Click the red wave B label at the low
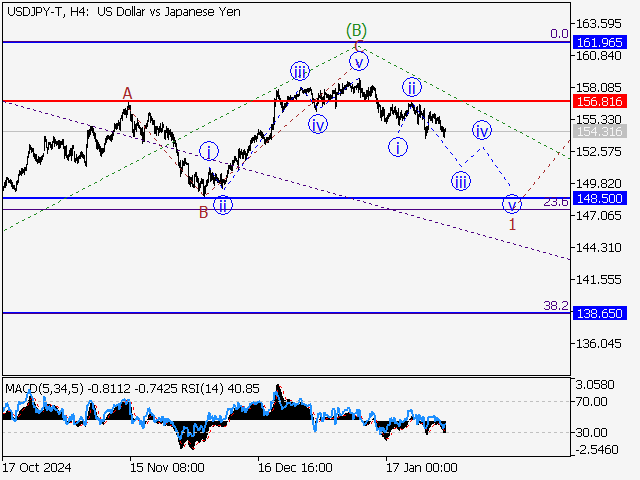The height and width of the screenshot is (480, 640). 203,211
